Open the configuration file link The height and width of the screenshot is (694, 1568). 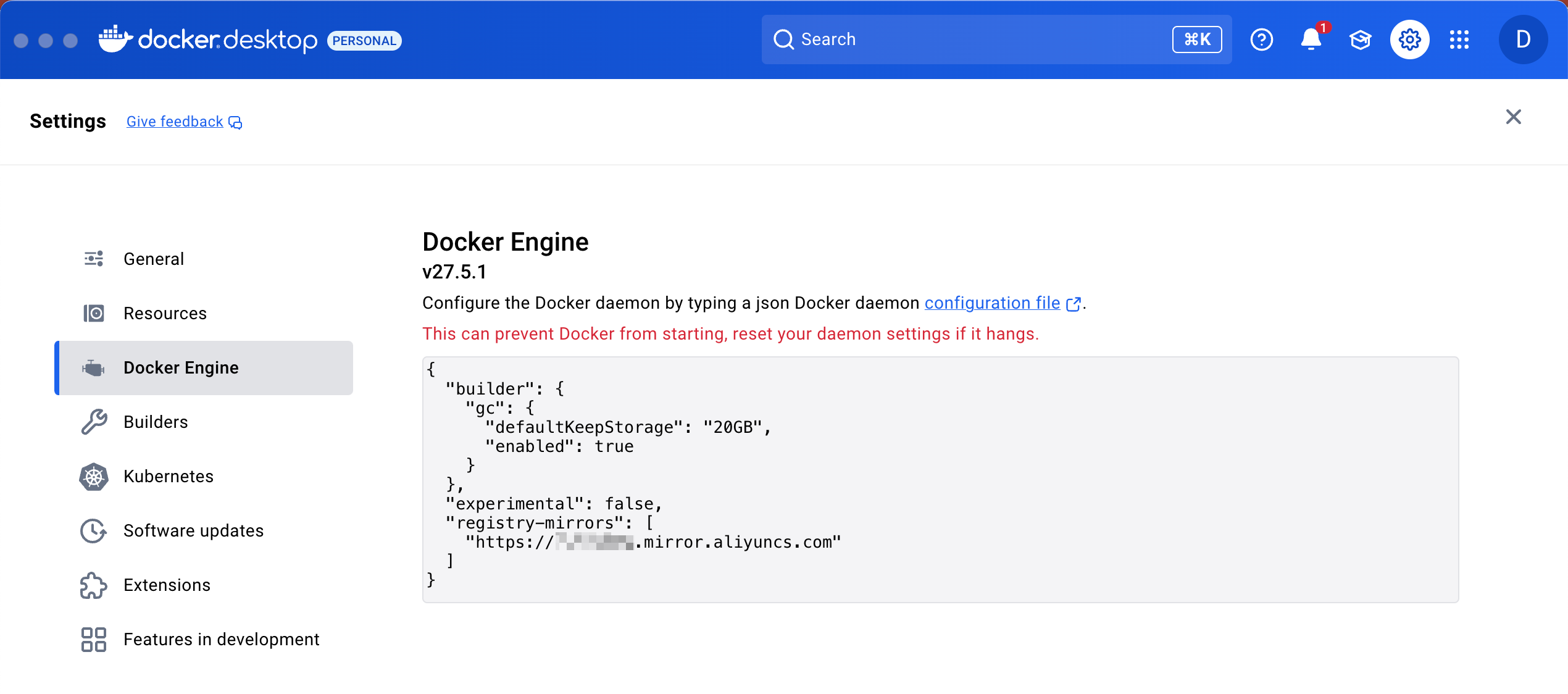click(x=992, y=303)
